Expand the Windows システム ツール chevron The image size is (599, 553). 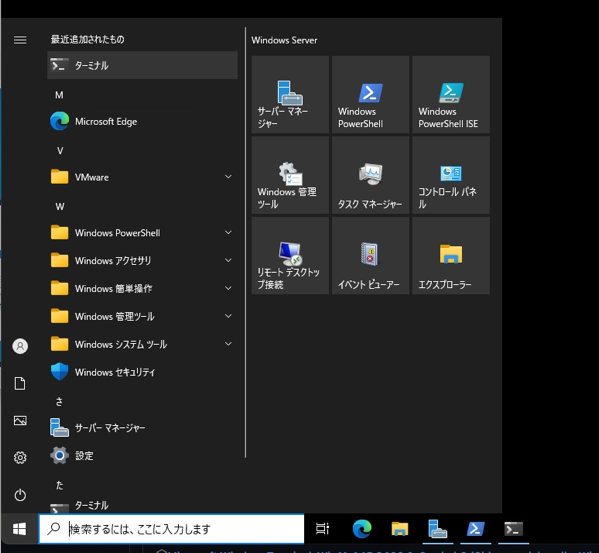click(x=228, y=344)
